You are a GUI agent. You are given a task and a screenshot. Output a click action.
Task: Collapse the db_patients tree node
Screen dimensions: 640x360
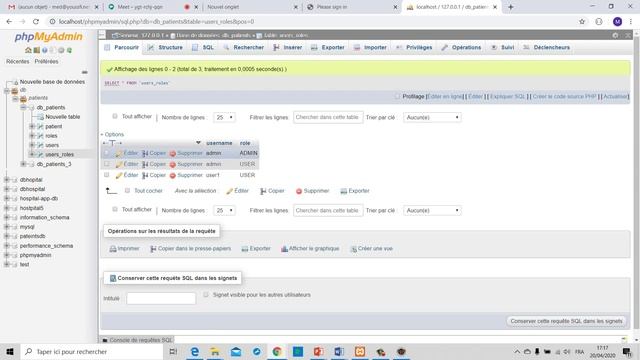(23, 107)
